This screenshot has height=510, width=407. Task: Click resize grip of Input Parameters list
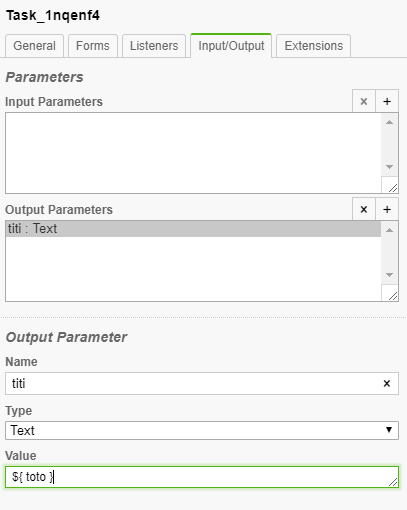point(393,188)
